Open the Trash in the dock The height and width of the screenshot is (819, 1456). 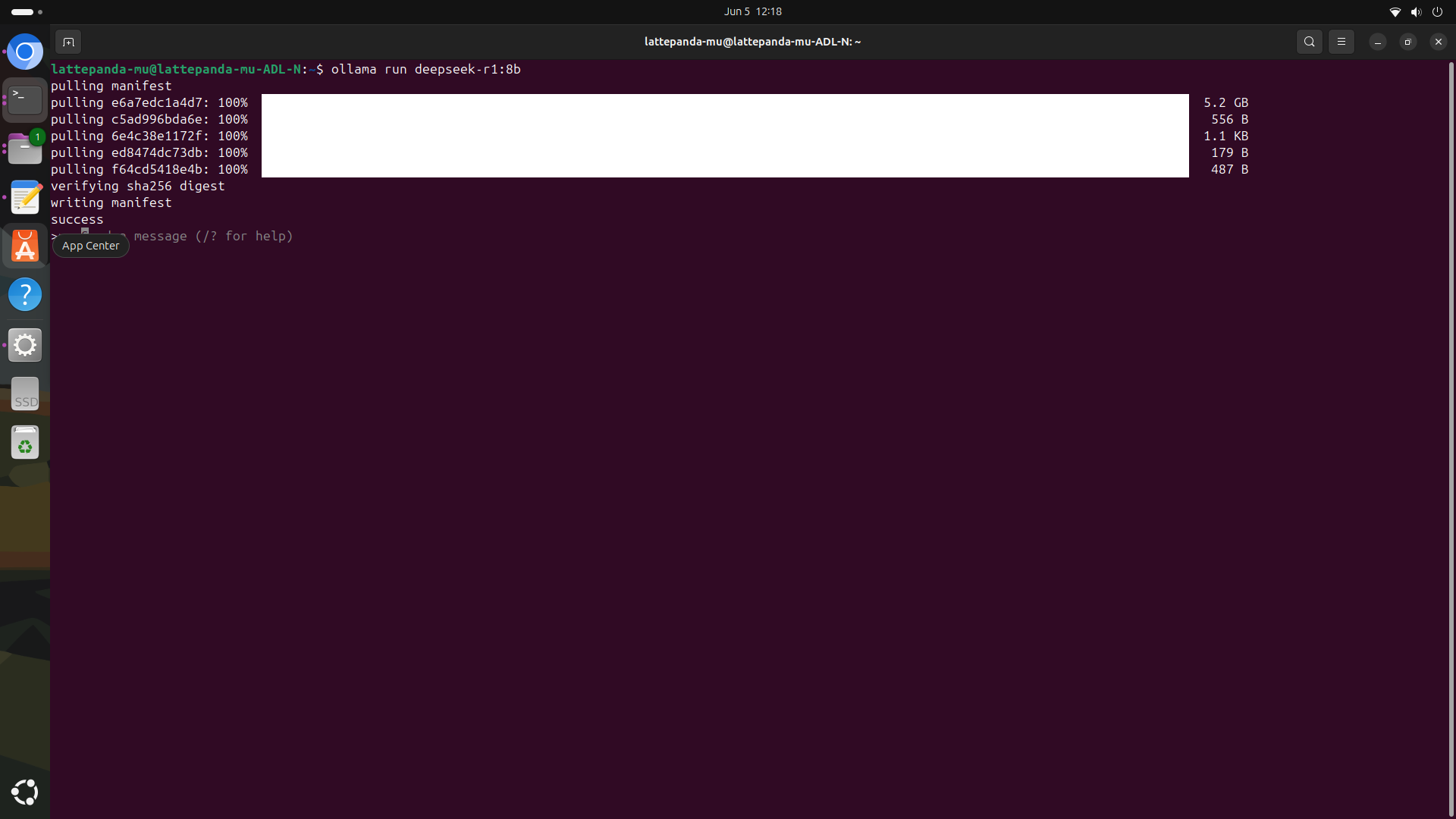click(25, 443)
